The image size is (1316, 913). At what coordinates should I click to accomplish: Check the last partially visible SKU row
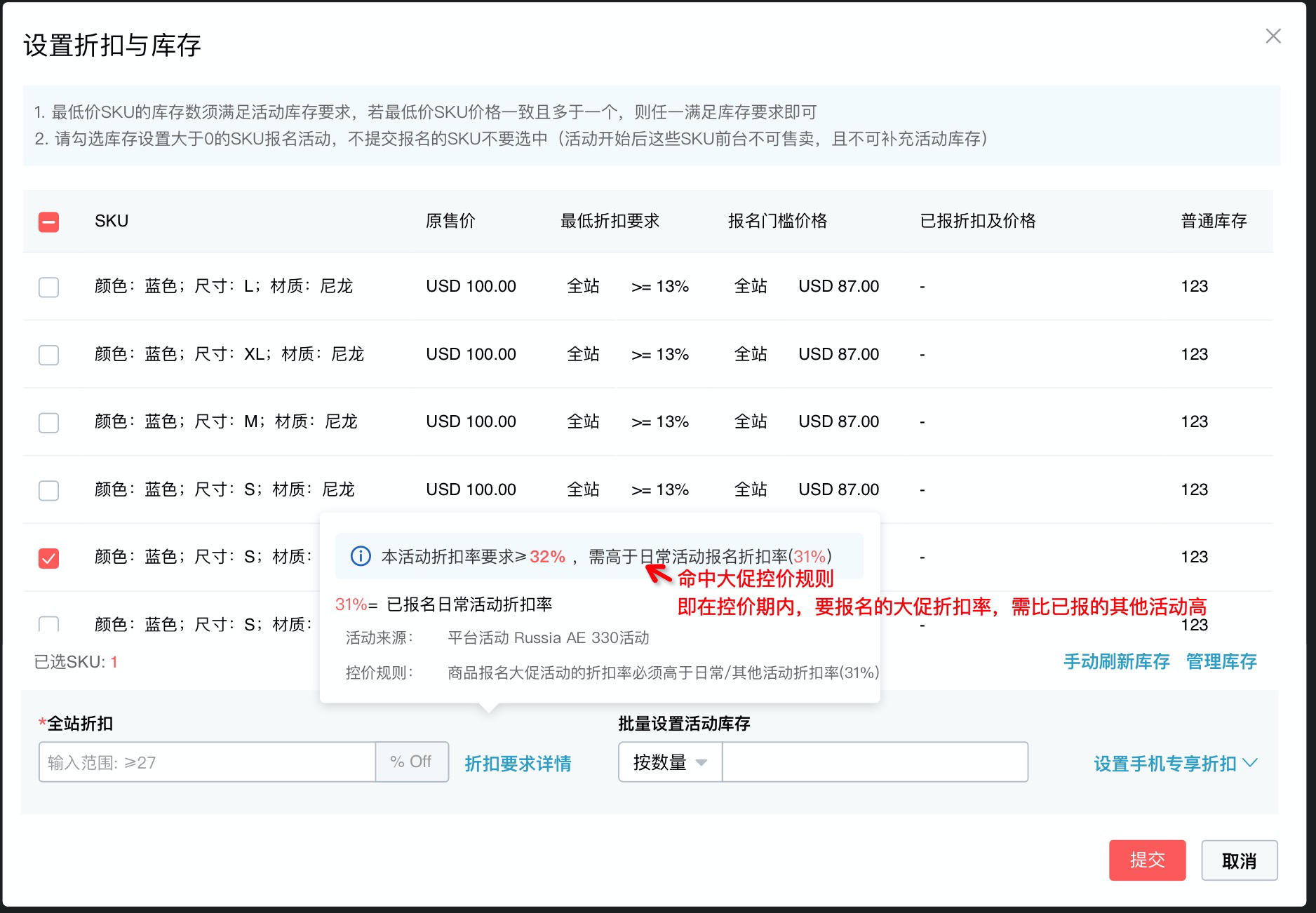tap(48, 623)
